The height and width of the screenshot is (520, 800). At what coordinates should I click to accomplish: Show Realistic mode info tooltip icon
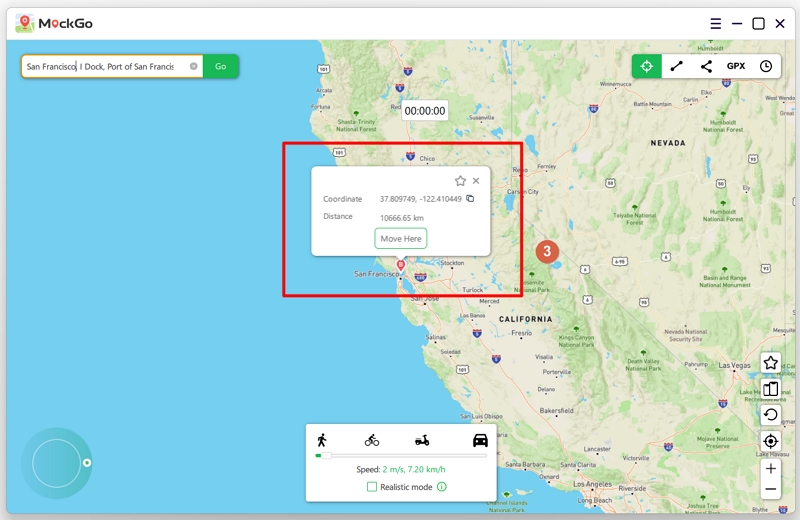click(442, 487)
